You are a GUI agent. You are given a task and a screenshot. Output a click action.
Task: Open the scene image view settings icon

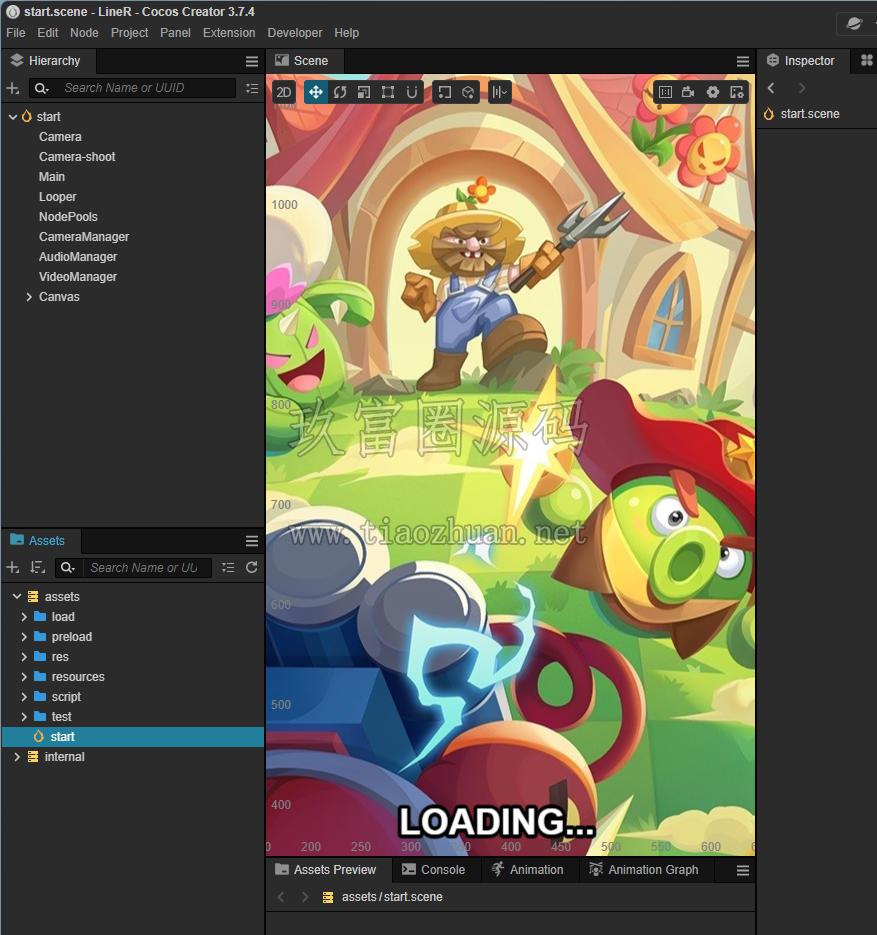737,92
